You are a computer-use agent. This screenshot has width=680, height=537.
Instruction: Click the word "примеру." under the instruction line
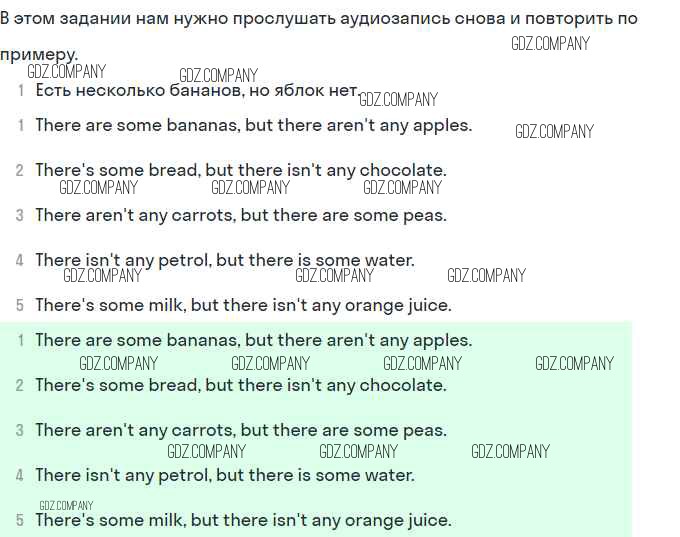pos(38,54)
